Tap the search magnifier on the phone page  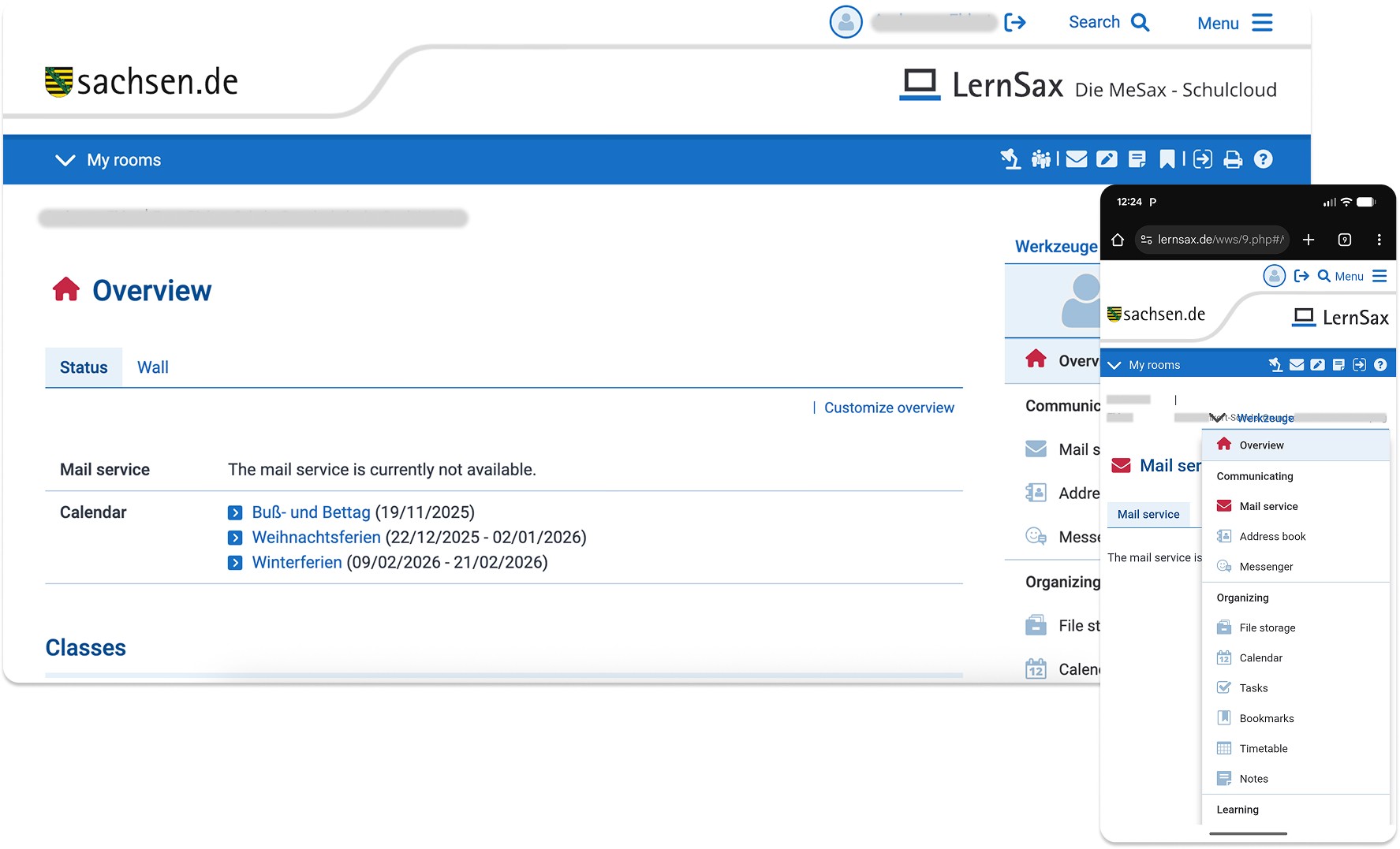(1323, 276)
